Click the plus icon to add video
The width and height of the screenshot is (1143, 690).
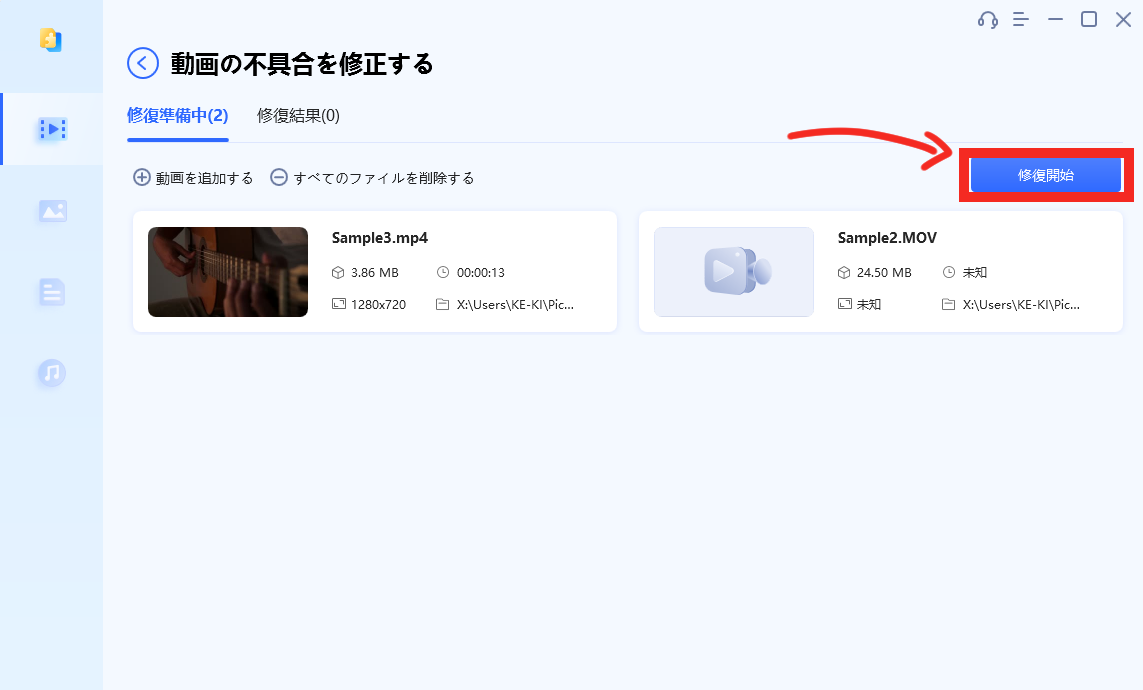pos(142,178)
